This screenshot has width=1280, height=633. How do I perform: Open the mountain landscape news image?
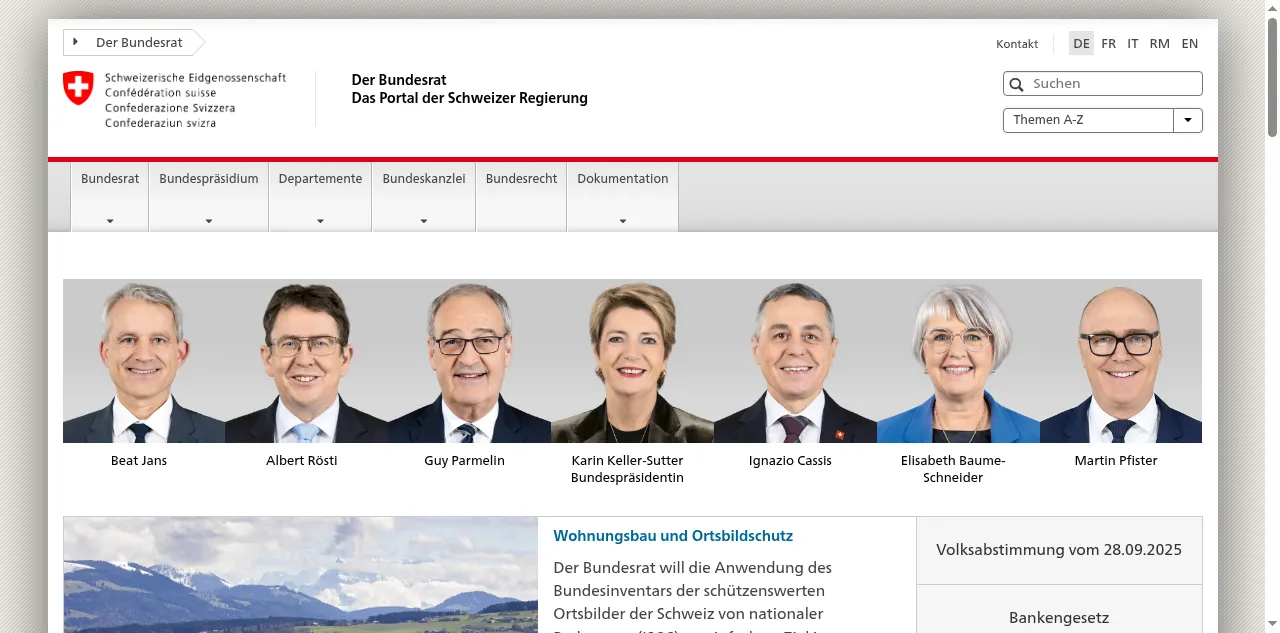click(301, 575)
